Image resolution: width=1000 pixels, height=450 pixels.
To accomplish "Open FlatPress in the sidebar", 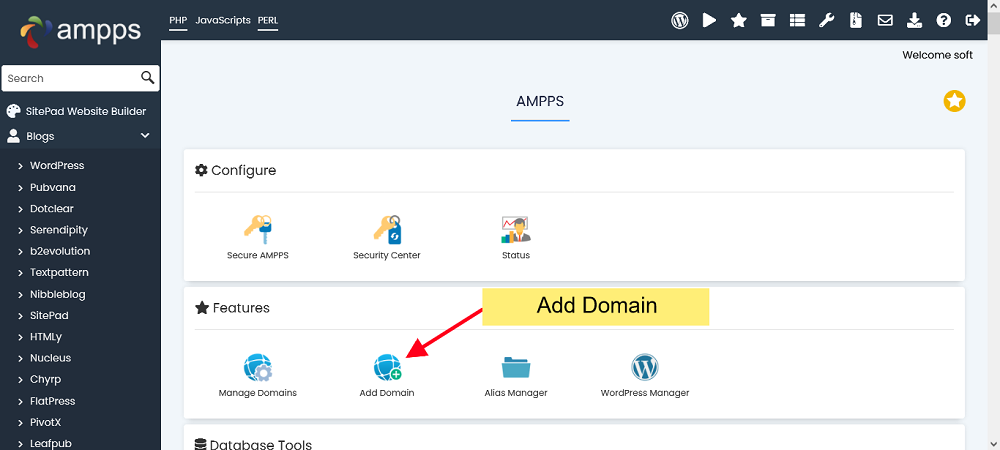I will [x=52, y=401].
